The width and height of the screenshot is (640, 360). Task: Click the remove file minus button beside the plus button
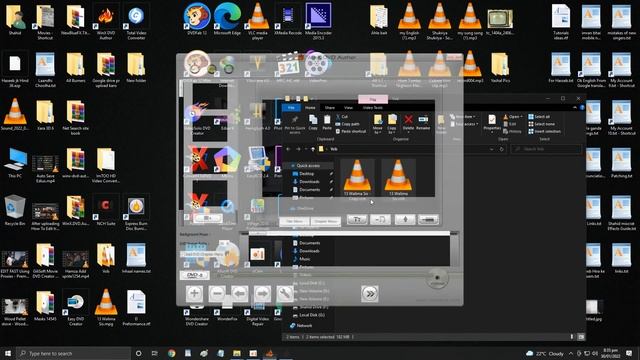coord(217,293)
